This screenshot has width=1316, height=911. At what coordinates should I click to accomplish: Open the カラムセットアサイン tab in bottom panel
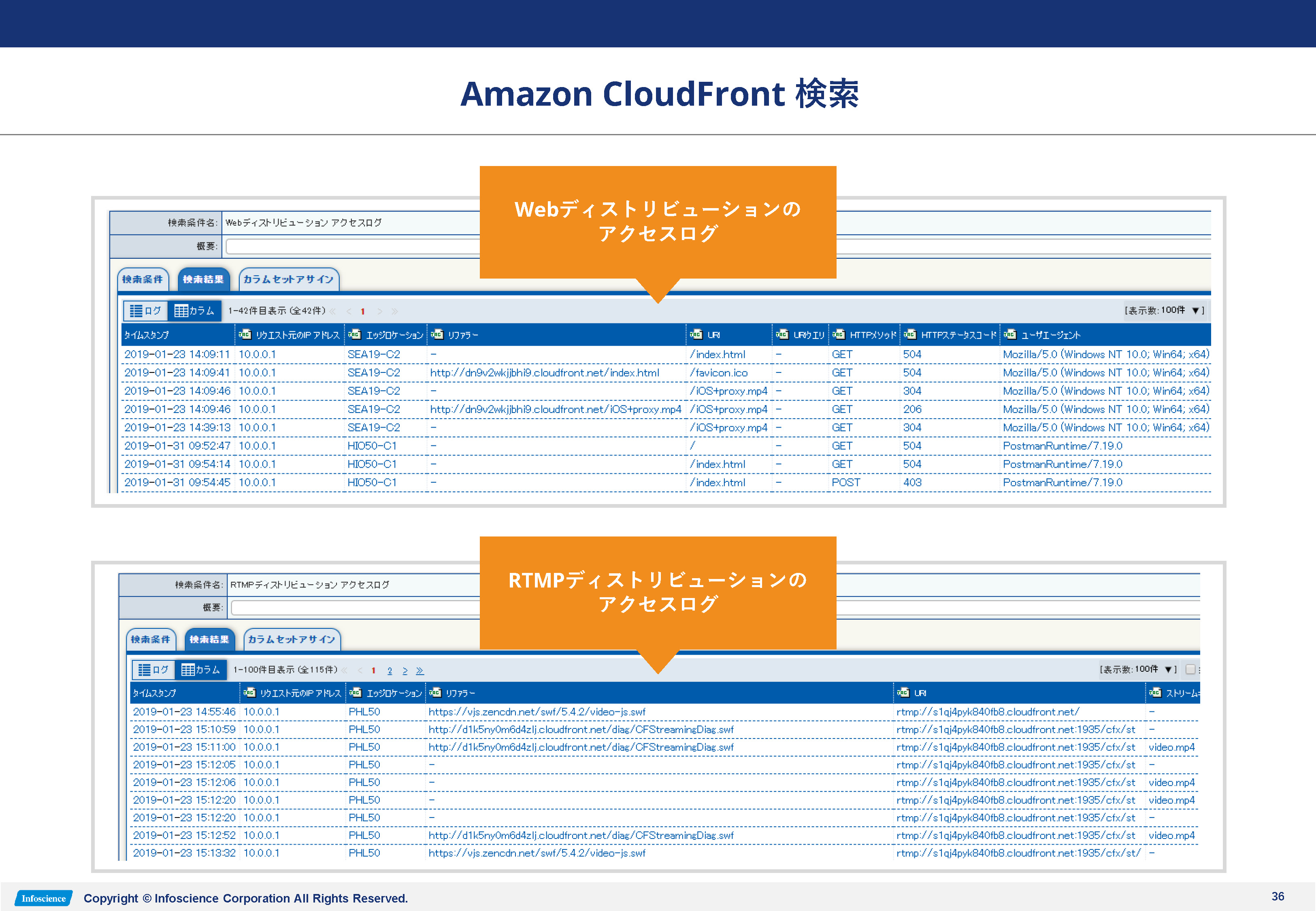[x=292, y=639]
